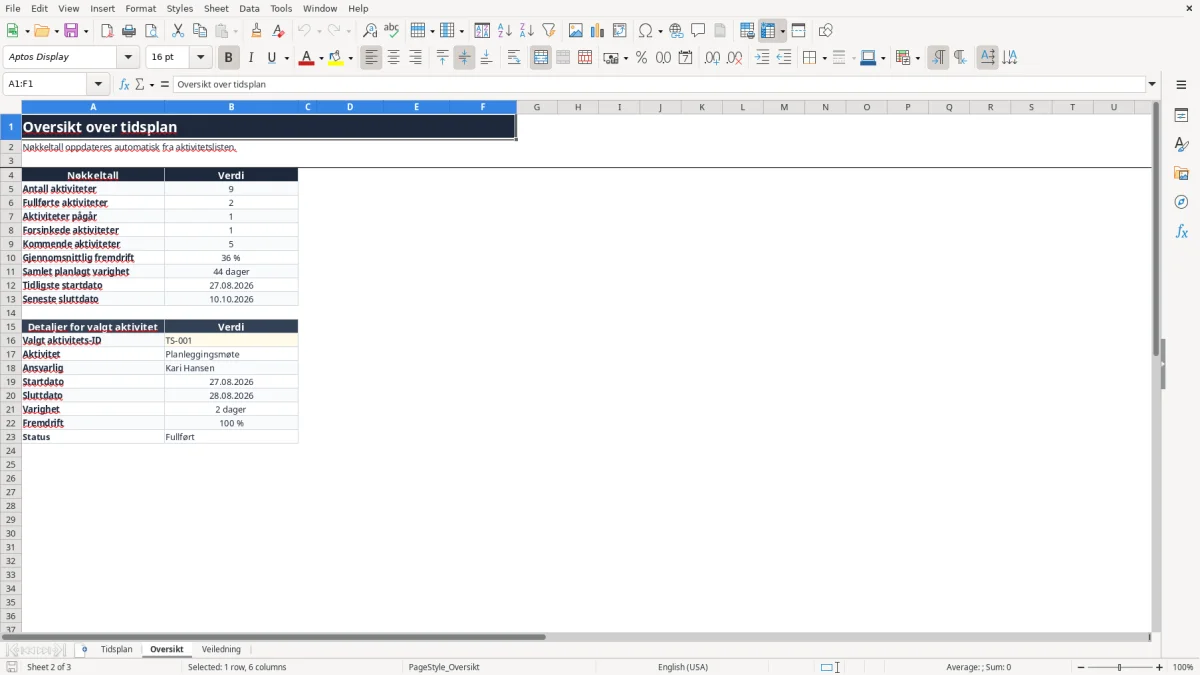Screen dimensions: 1200x675
Task: Open the Insert menu
Action: pyautogui.click(x=102, y=8)
